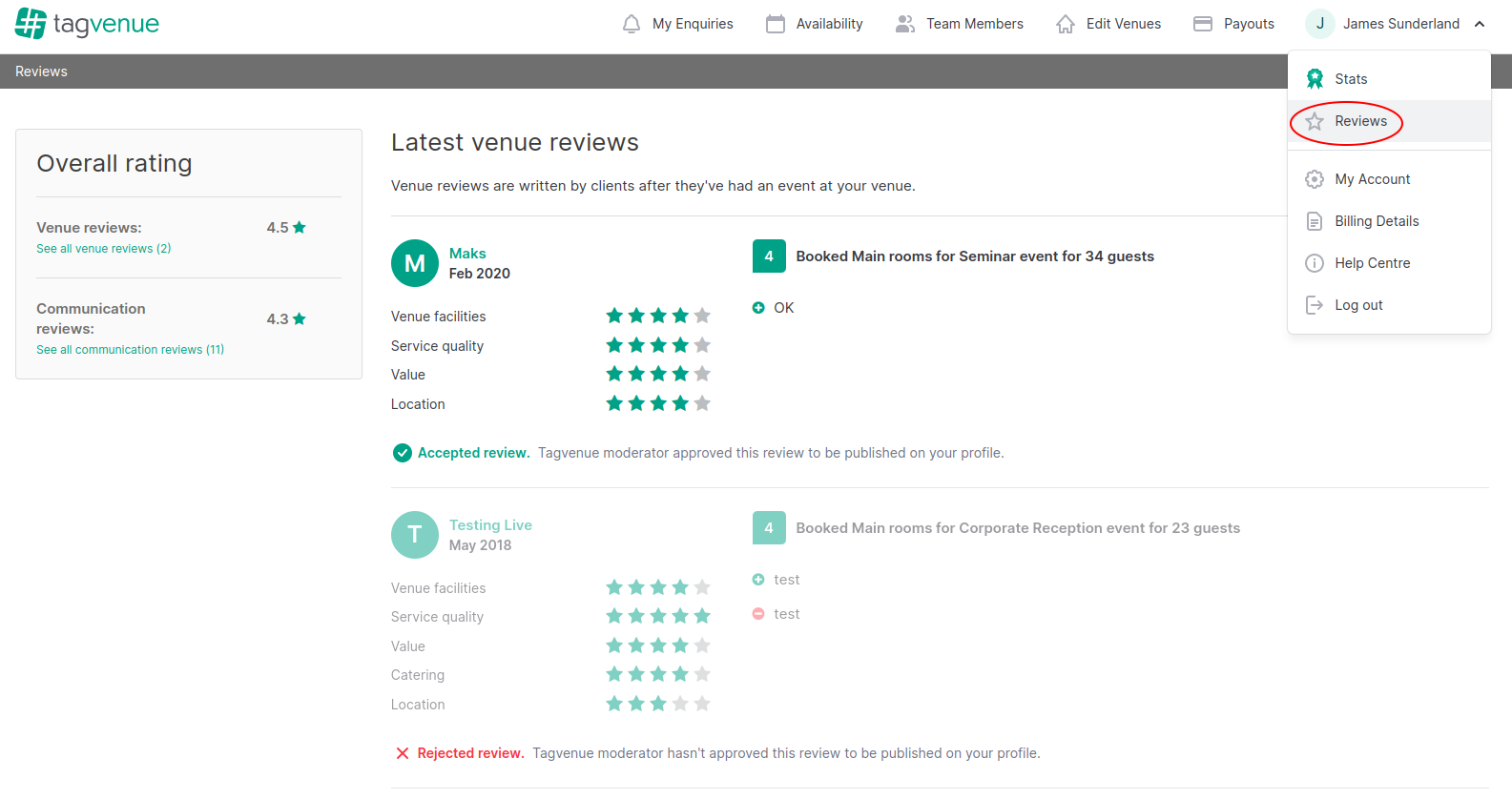Click the red minus icon beside test
This screenshot has width=1512, height=799.
[758, 614]
